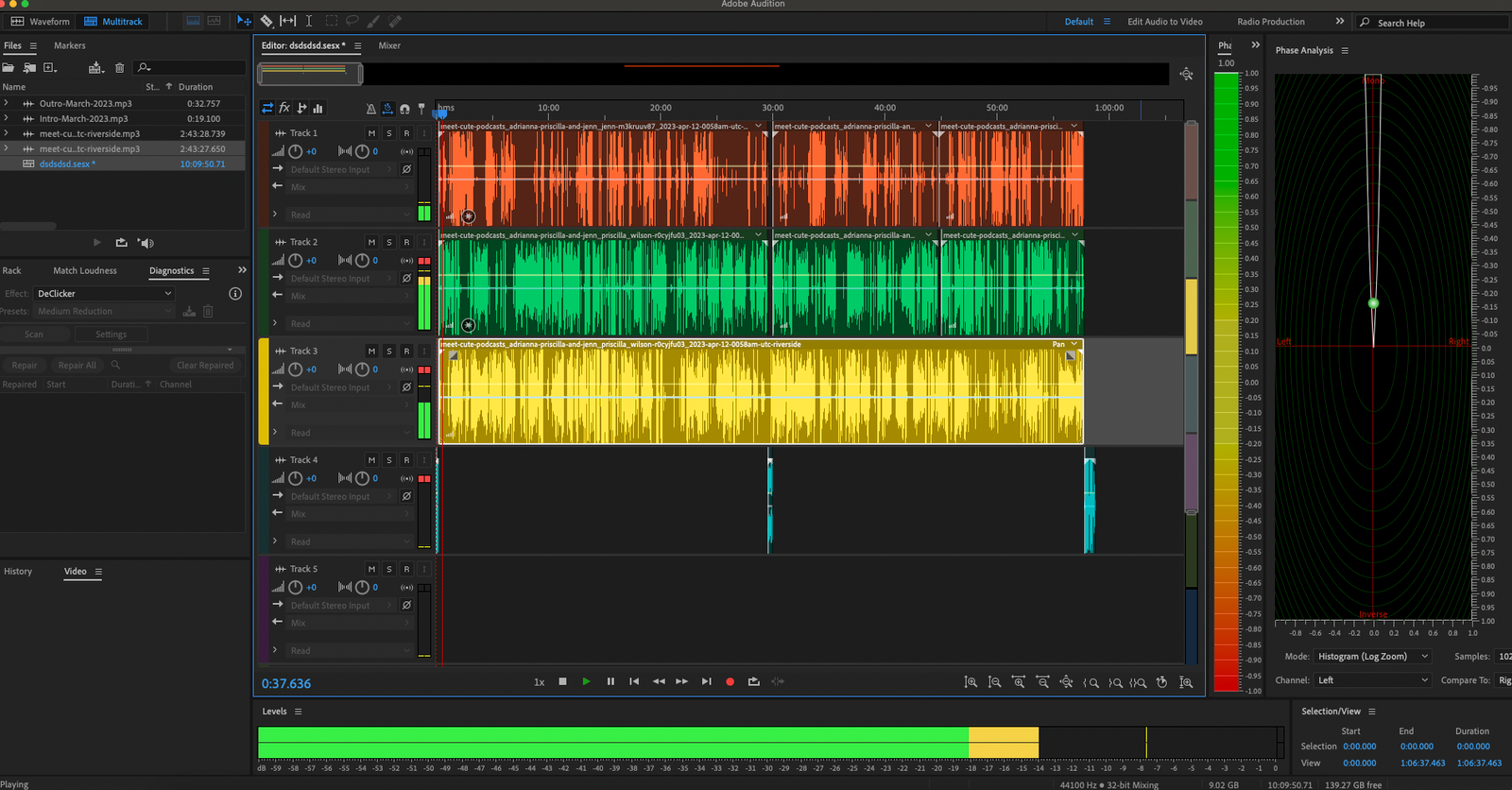Open the DeClicker Effect dropdown
Screen dimensions: 1512x790
(104, 294)
